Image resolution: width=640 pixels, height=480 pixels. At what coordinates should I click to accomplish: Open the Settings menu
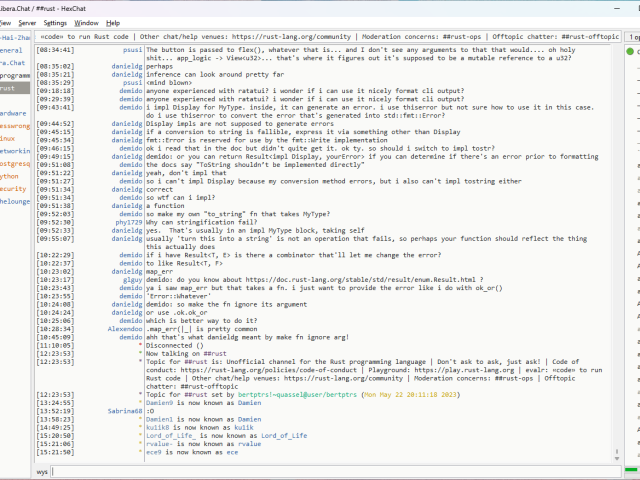click(56, 22)
